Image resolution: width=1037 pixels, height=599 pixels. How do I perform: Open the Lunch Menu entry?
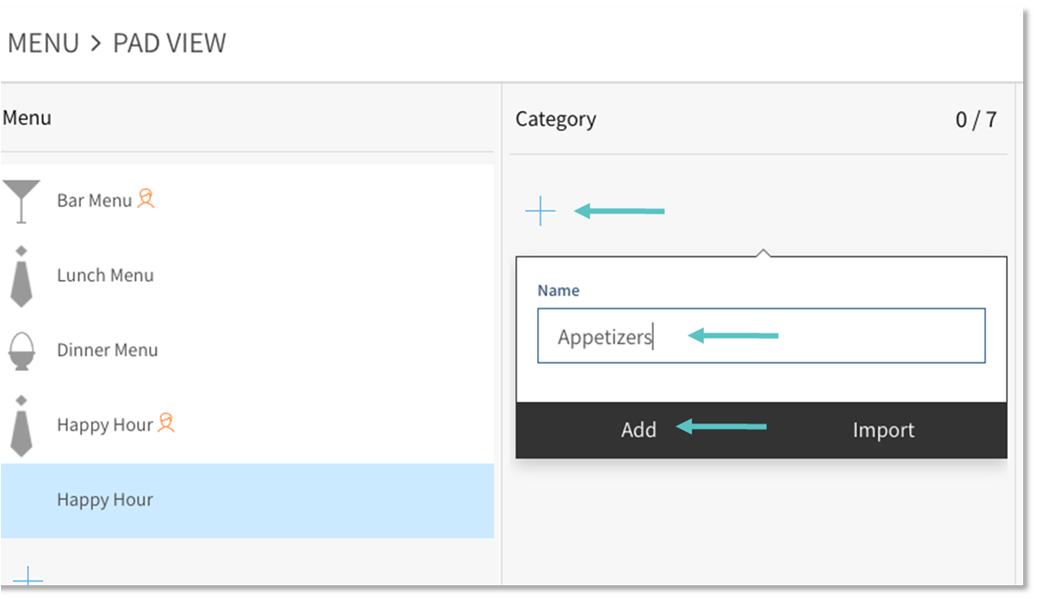tap(105, 276)
